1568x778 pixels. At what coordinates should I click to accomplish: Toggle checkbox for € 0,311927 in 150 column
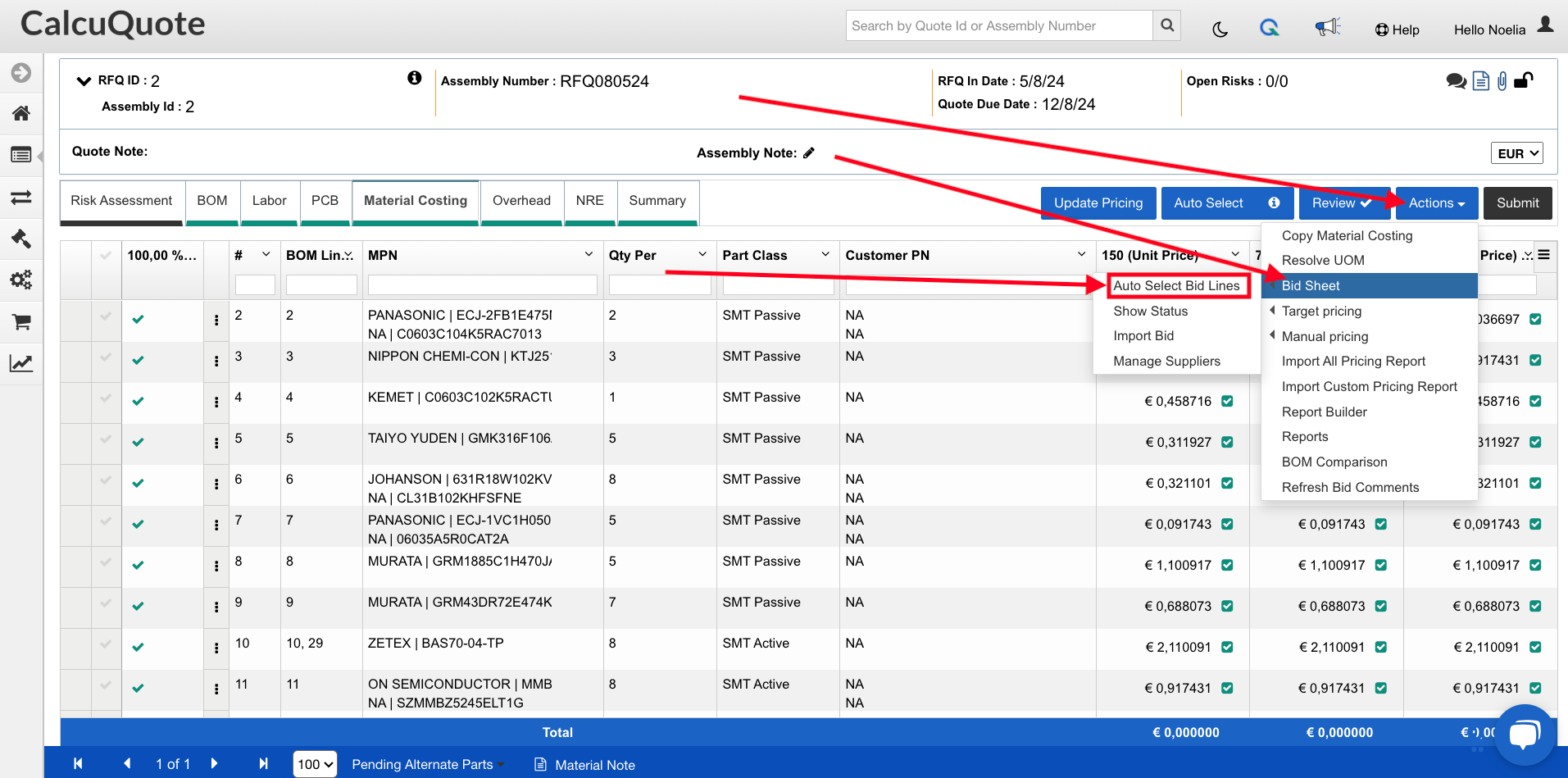tap(1227, 442)
